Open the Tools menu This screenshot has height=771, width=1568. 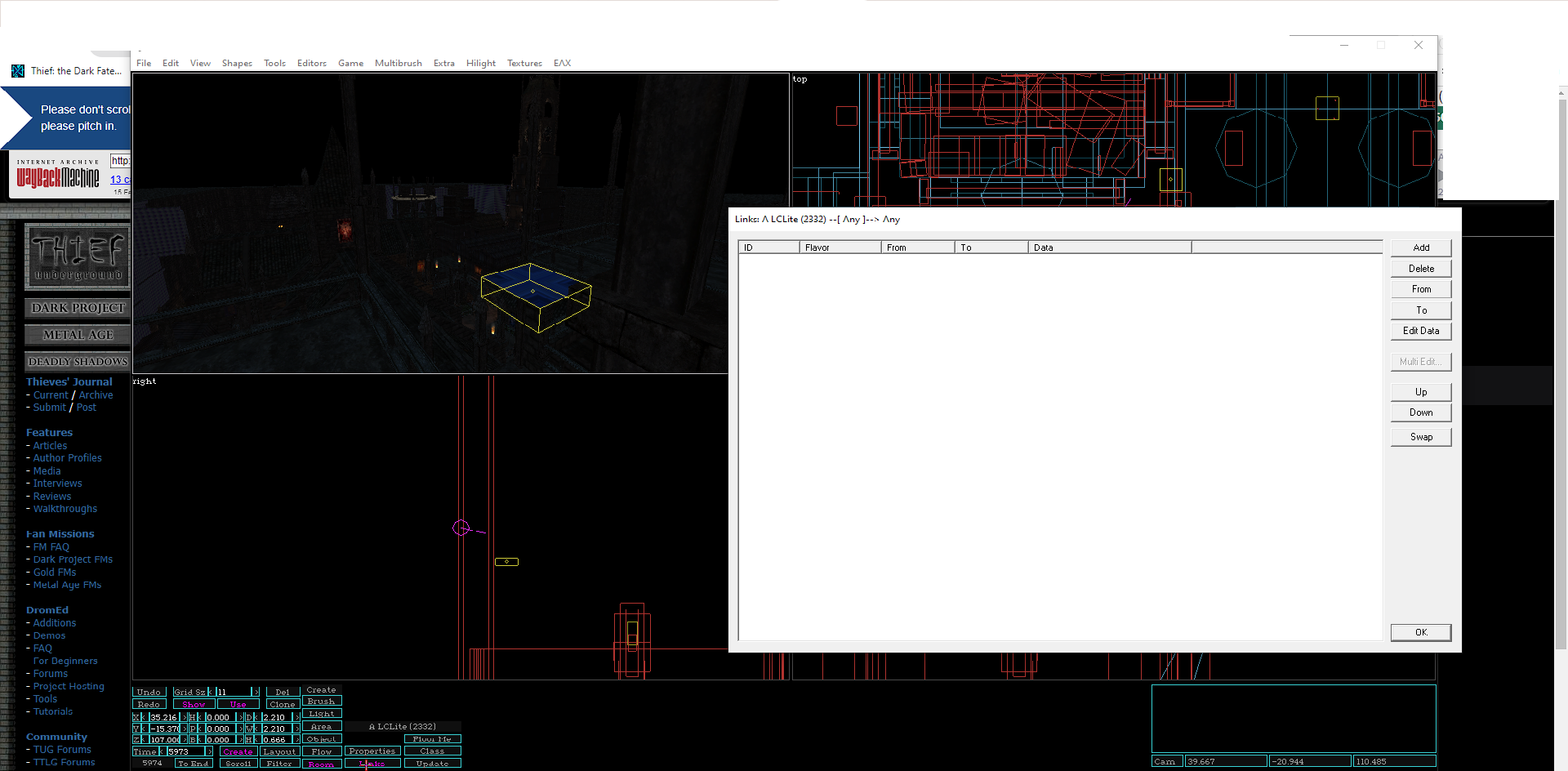pyautogui.click(x=274, y=63)
